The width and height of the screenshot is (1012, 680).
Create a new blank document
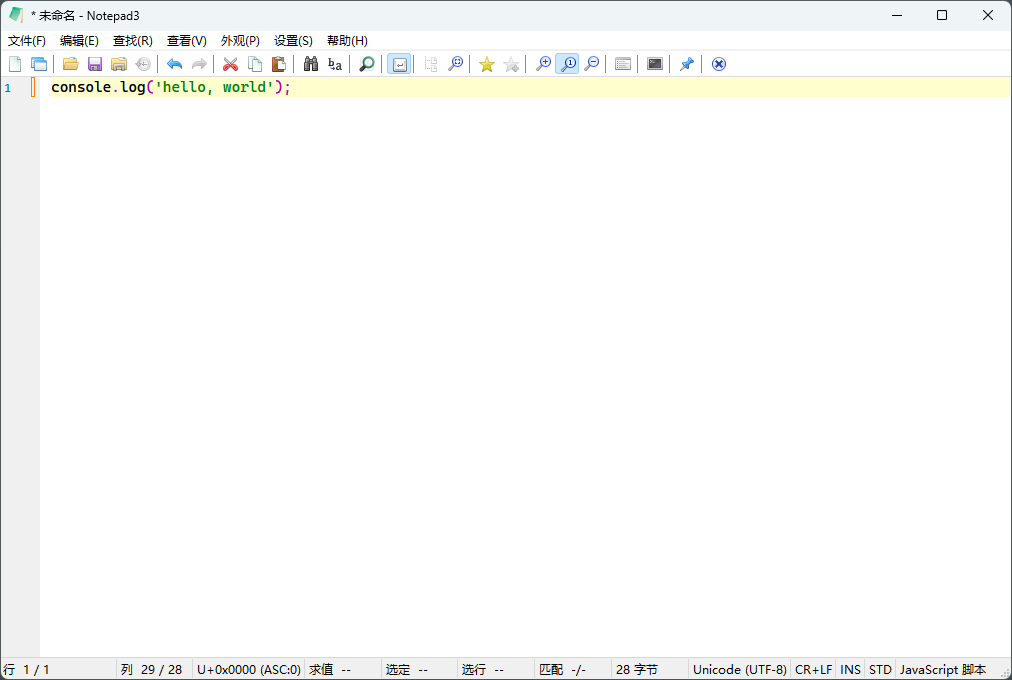[15, 64]
